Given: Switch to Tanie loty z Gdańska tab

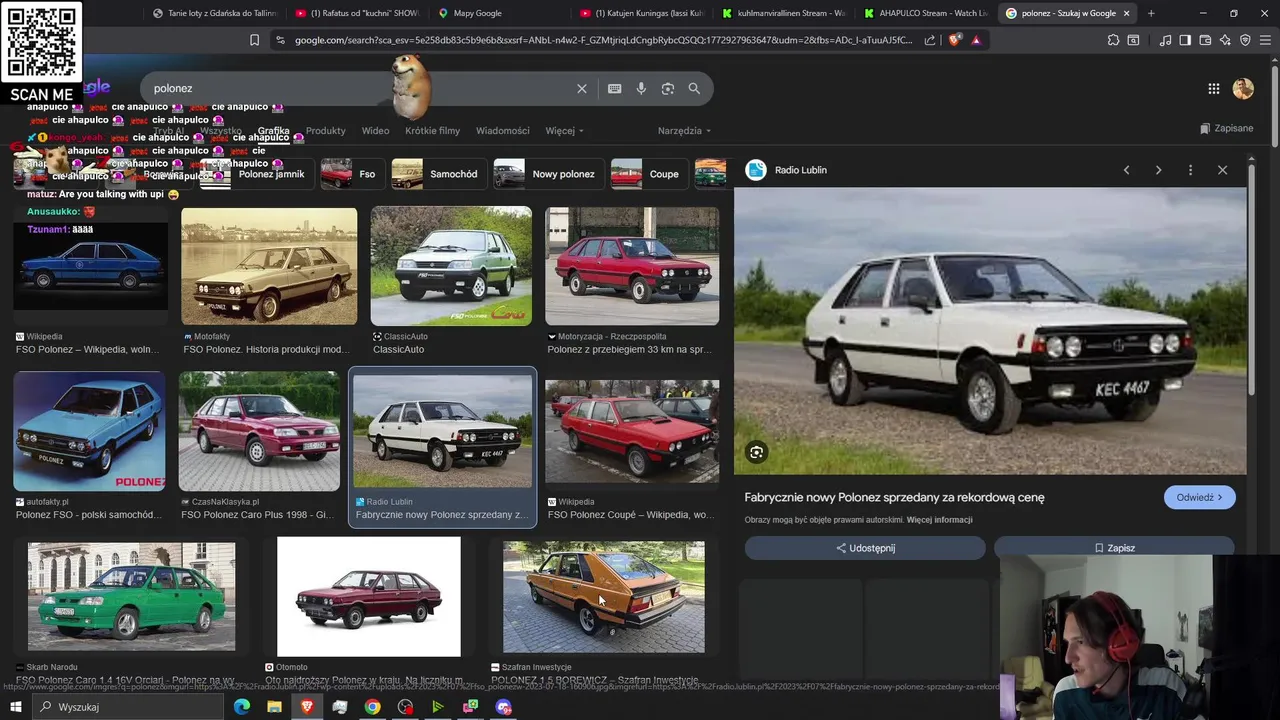Looking at the screenshot, I should click(x=214, y=13).
